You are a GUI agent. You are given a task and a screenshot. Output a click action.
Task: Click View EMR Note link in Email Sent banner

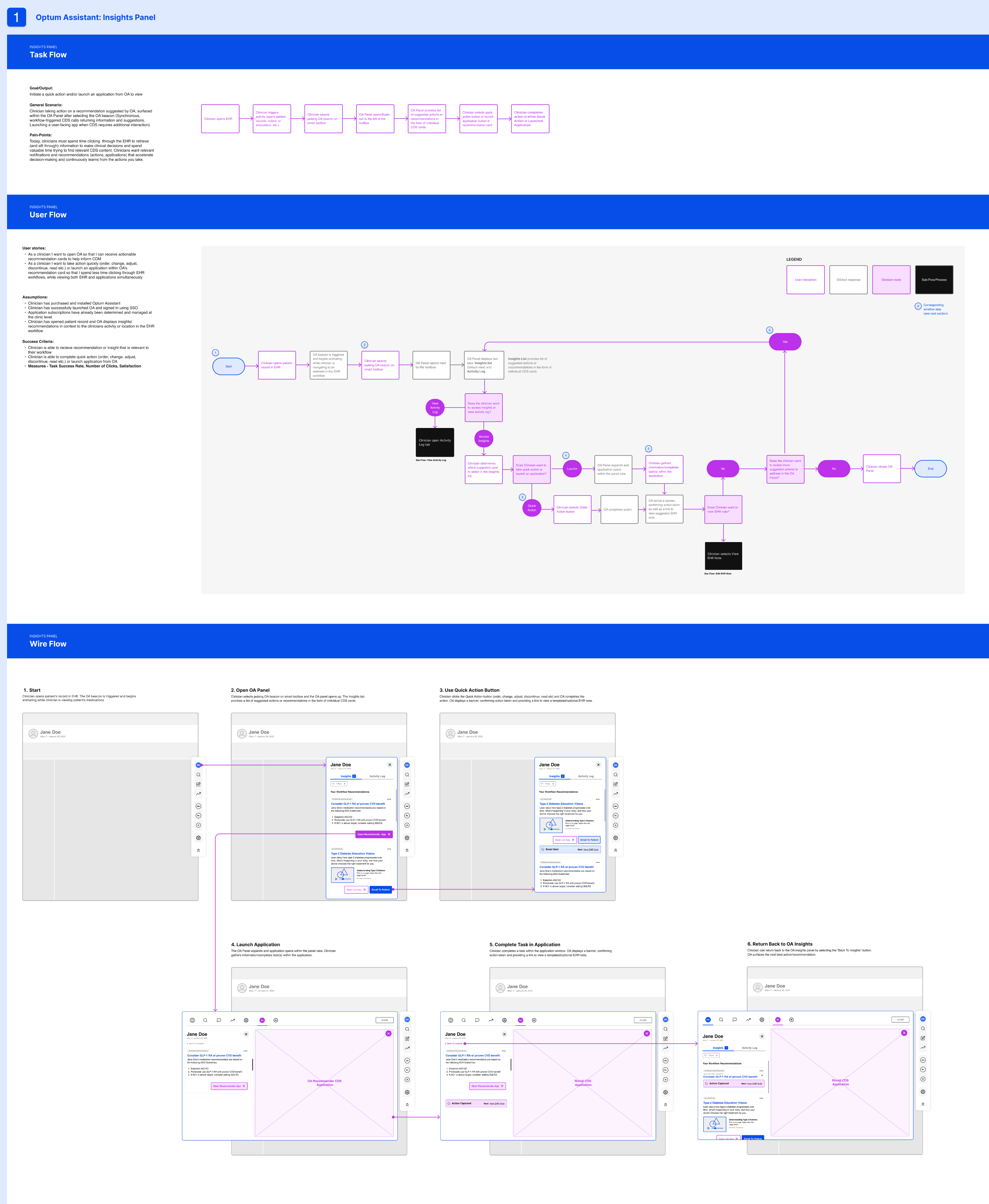[x=591, y=850]
